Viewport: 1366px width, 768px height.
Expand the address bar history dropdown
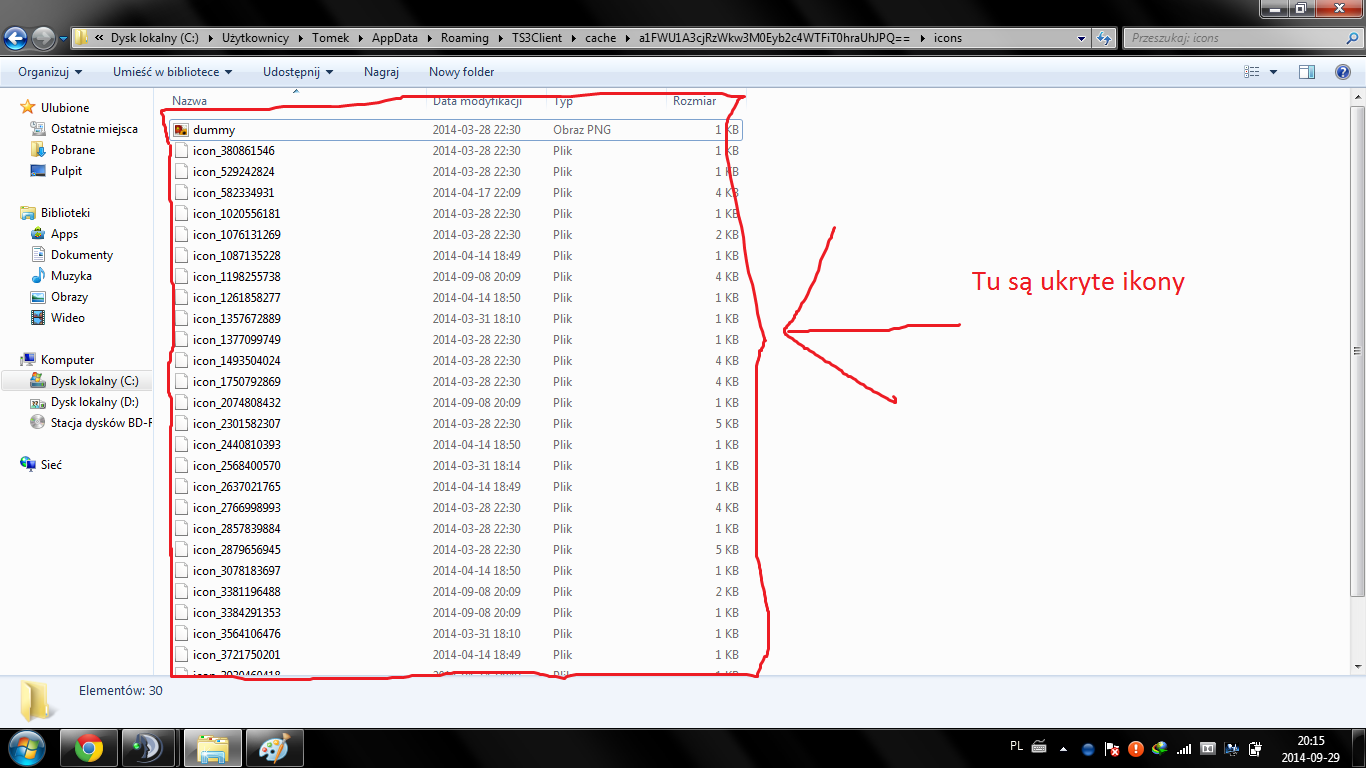pyautogui.click(x=1082, y=38)
